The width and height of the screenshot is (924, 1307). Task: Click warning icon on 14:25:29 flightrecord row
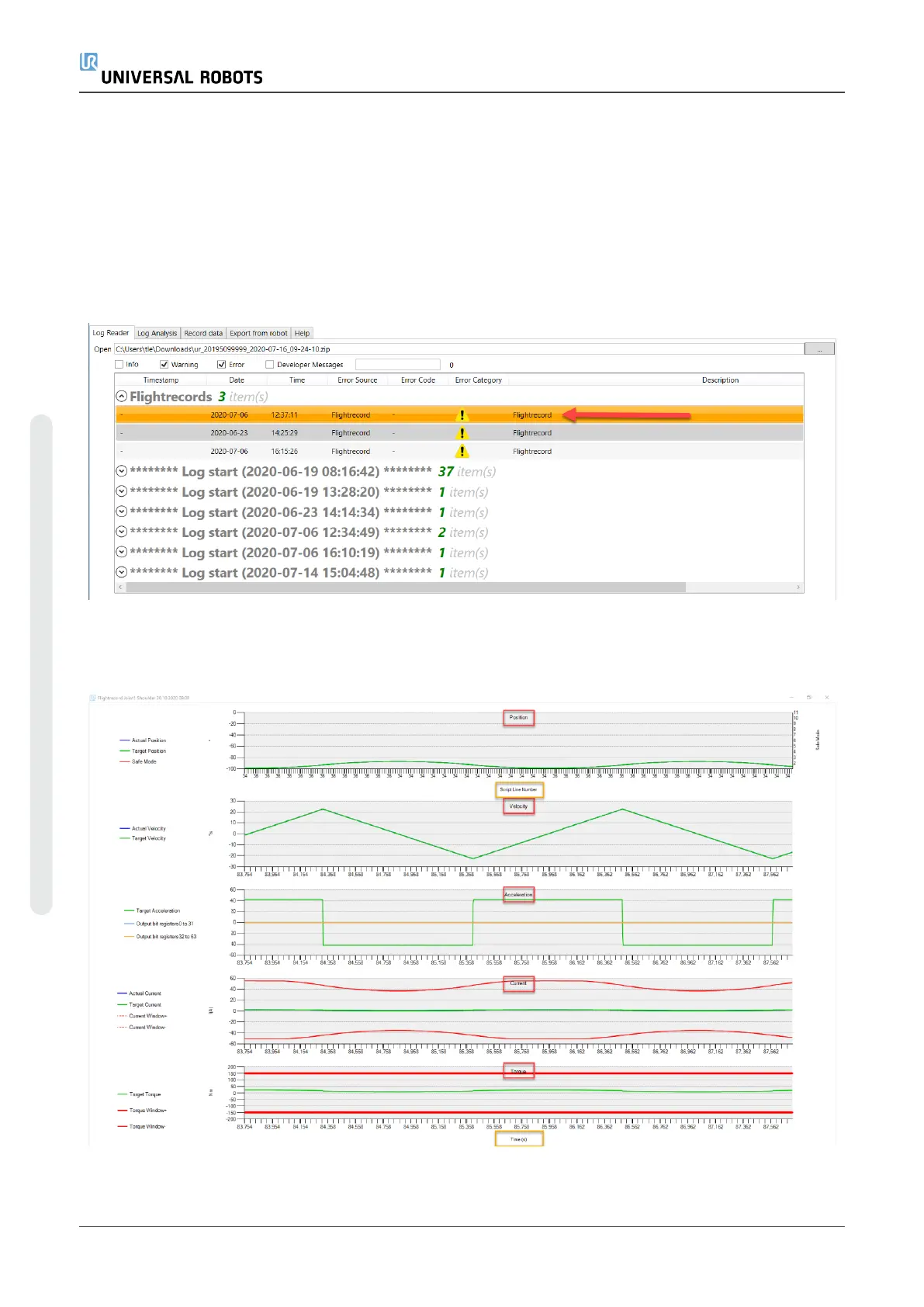click(x=462, y=433)
